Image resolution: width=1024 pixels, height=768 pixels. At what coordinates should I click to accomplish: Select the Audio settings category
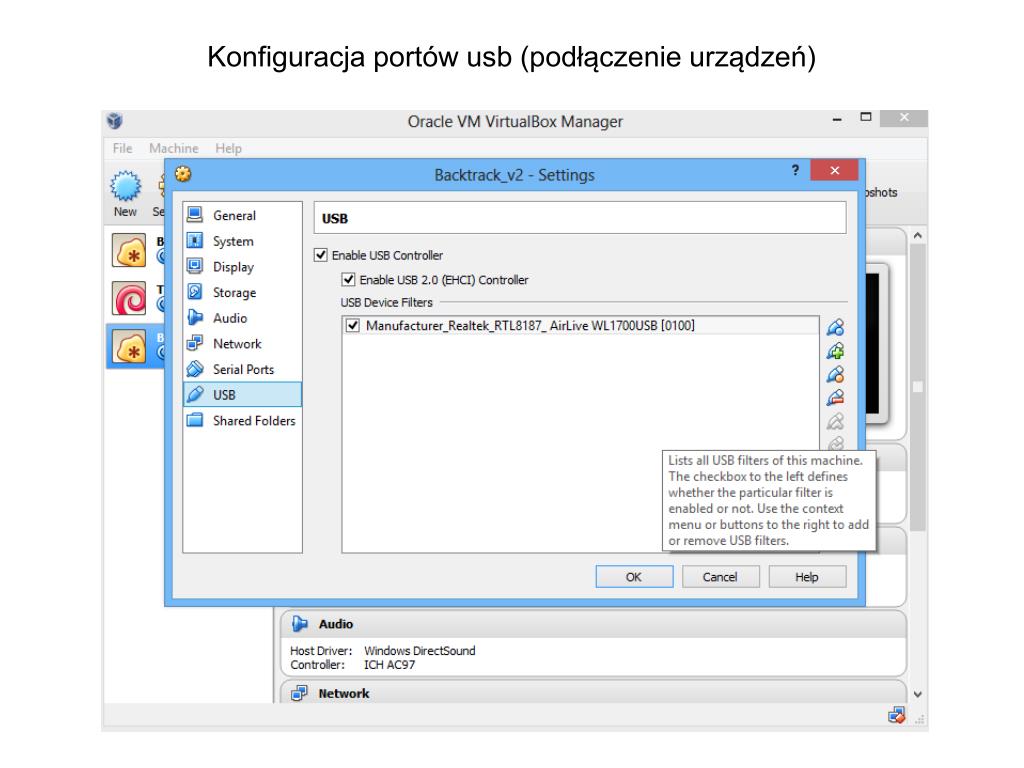242,317
